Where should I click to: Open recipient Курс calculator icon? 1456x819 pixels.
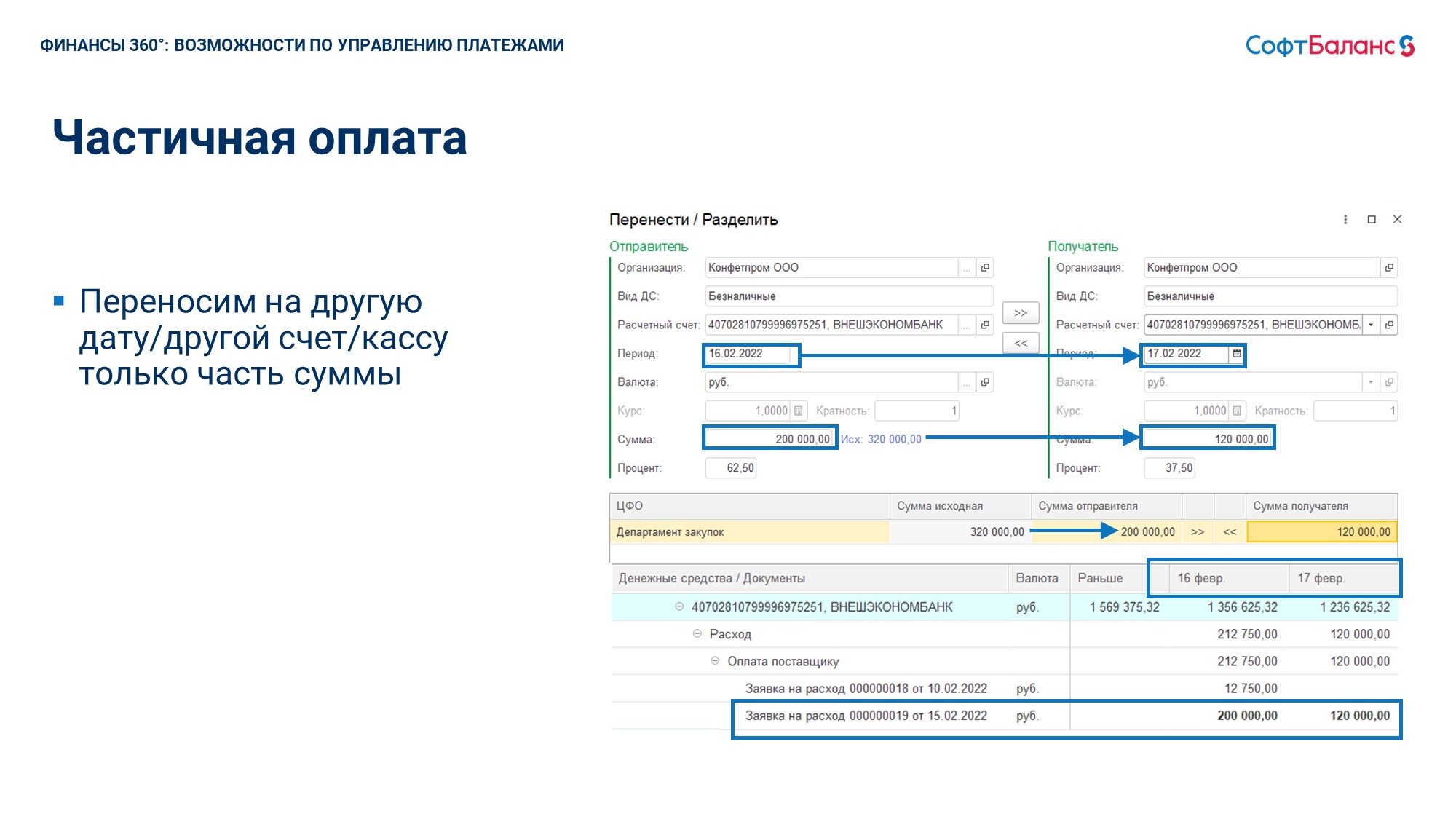[x=1237, y=411]
